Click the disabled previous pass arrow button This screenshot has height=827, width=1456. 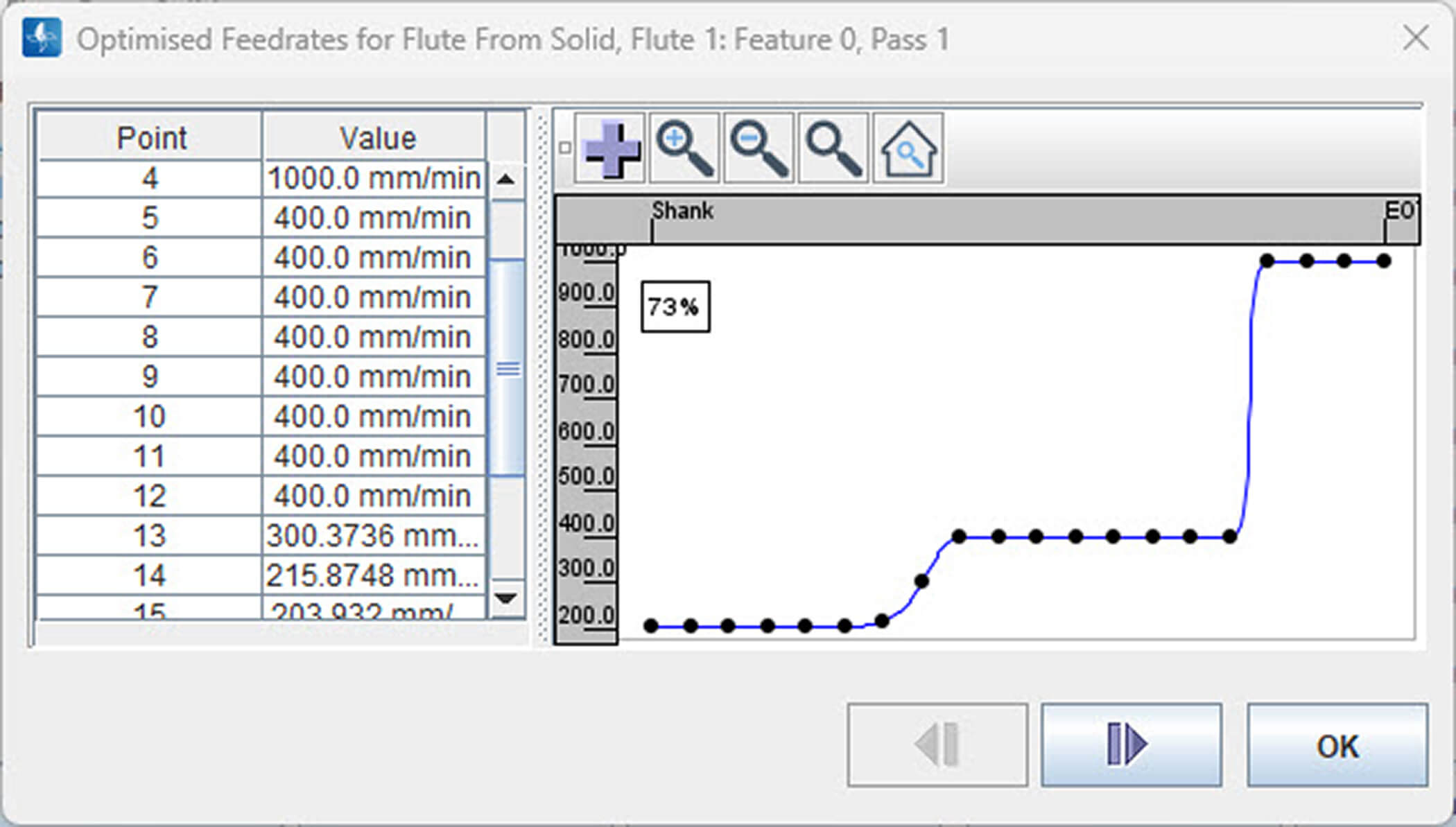(x=937, y=745)
